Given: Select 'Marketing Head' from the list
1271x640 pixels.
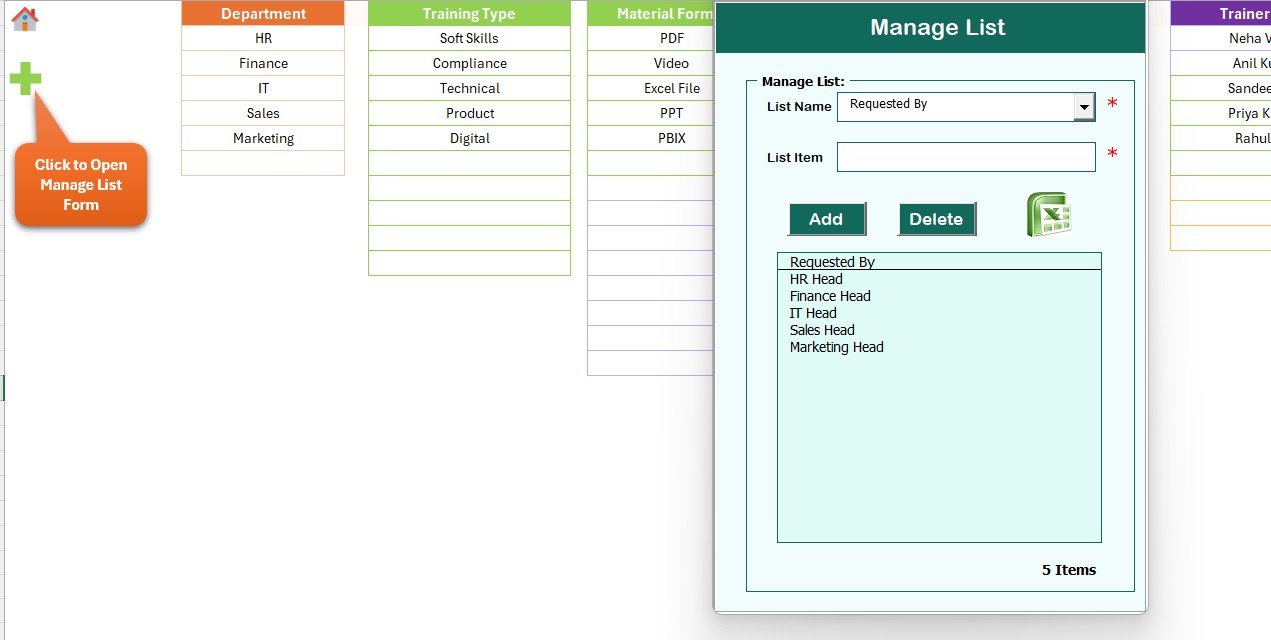Looking at the screenshot, I should (835, 347).
